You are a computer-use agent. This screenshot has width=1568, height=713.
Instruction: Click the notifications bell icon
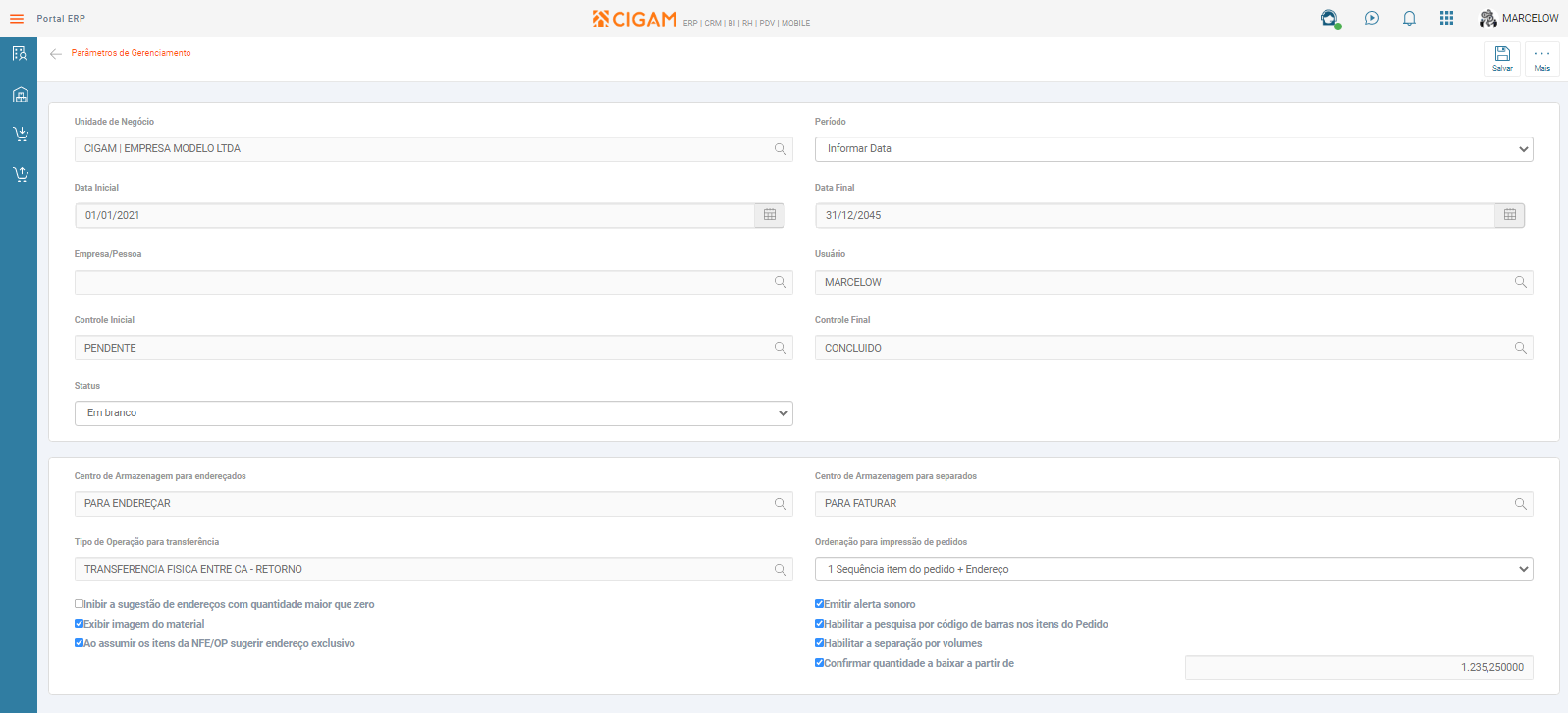pos(1409,19)
